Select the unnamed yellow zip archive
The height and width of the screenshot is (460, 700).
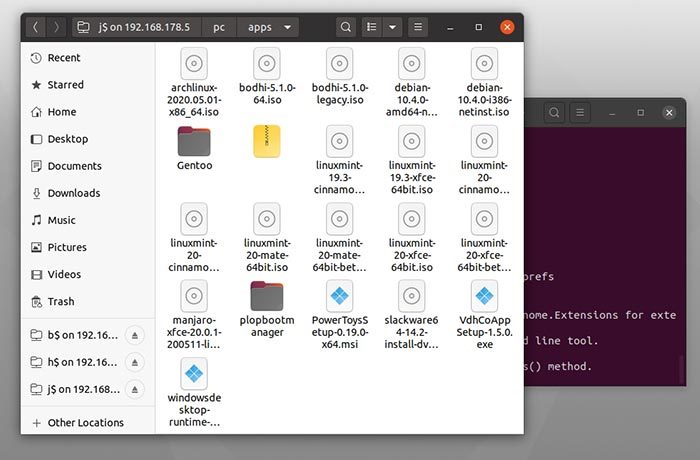[x=267, y=142]
